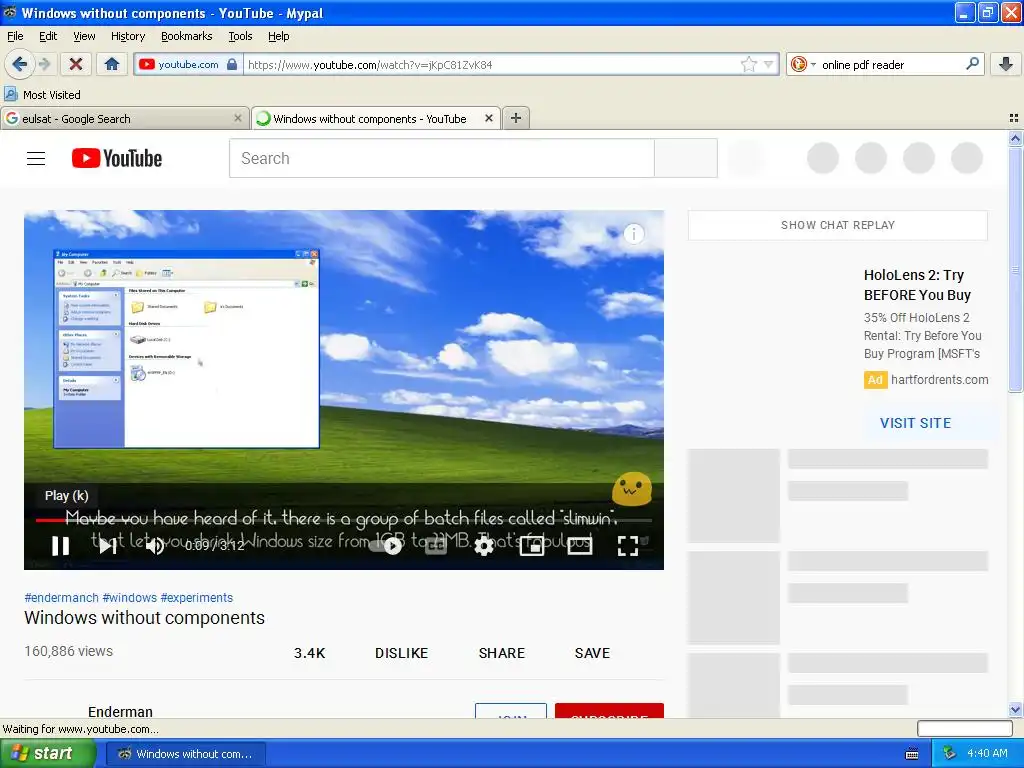The image size is (1024, 768).
Task: Skip to the next video
Action: 108,546
